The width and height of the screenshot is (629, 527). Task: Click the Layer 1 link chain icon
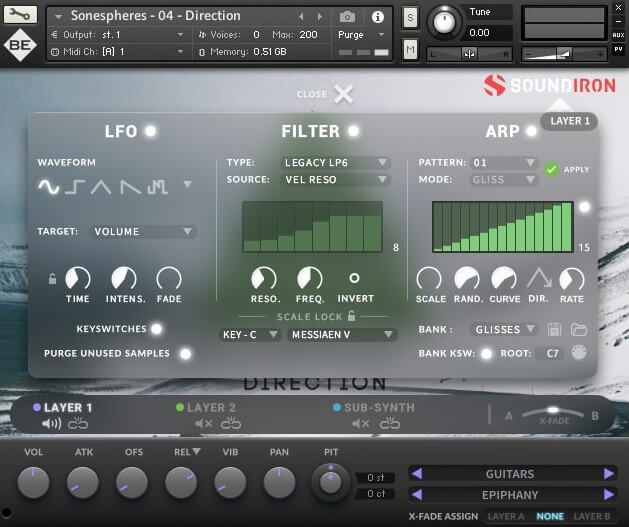(x=78, y=424)
